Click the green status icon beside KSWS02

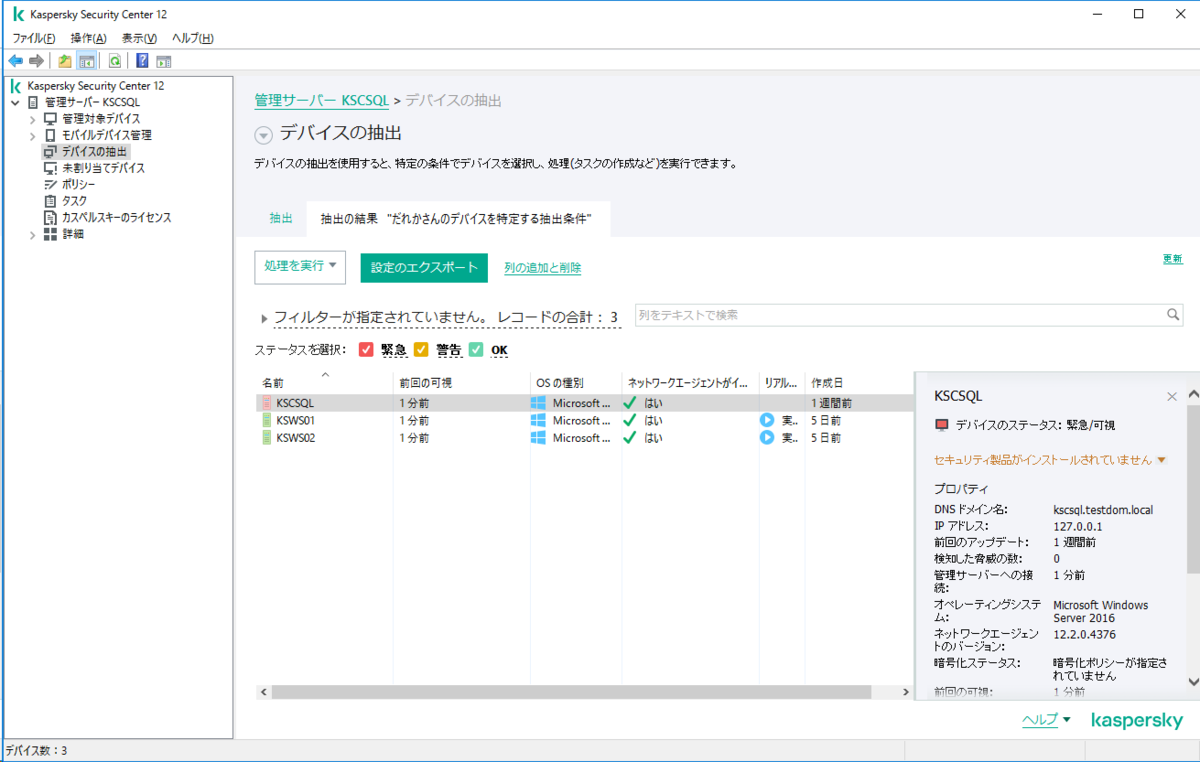click(x=267, y=438)
